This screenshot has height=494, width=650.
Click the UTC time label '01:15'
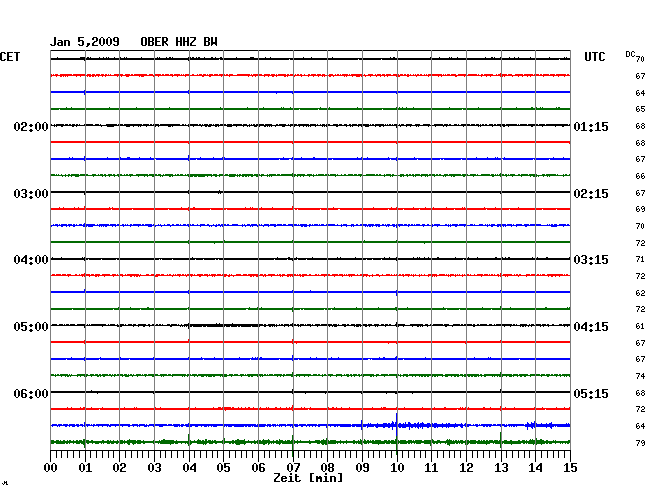(x=591, y=127)
